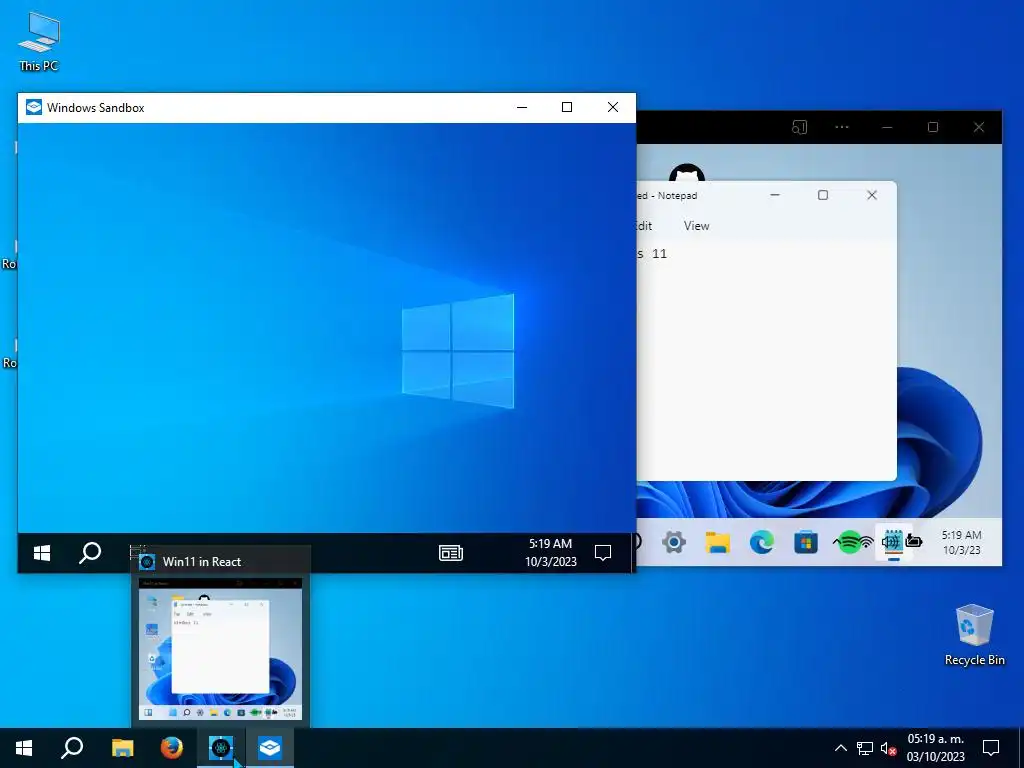Launch Microsoft Edge in the Win11 taskbar
This screenshot has height=768, width=1024.
coord(761,542)
